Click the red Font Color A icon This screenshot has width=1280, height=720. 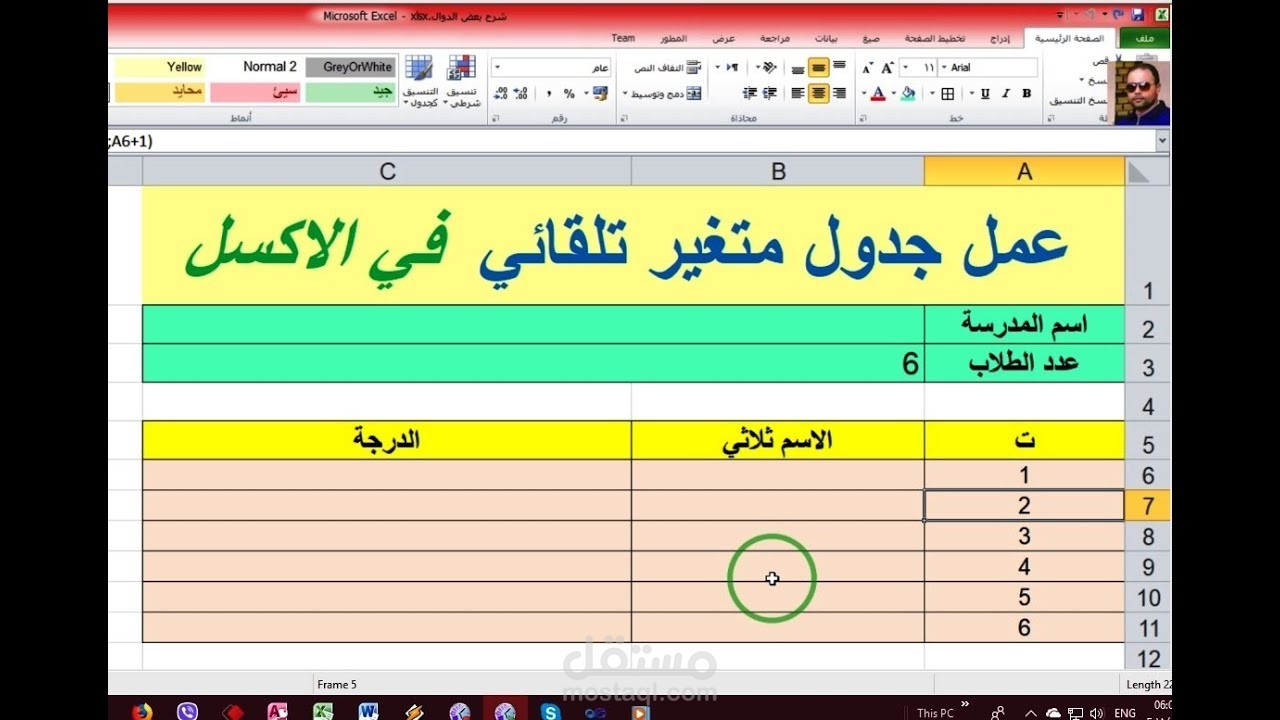click(x=878, y=93)
